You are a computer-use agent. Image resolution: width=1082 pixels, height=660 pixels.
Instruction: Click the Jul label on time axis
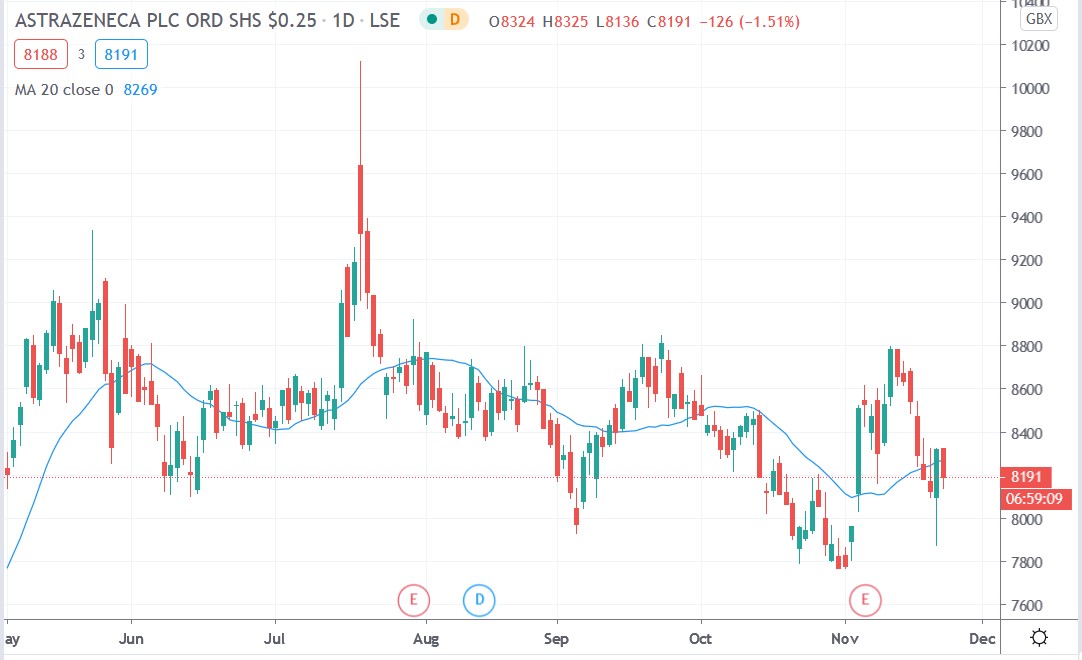coord(274,639)
